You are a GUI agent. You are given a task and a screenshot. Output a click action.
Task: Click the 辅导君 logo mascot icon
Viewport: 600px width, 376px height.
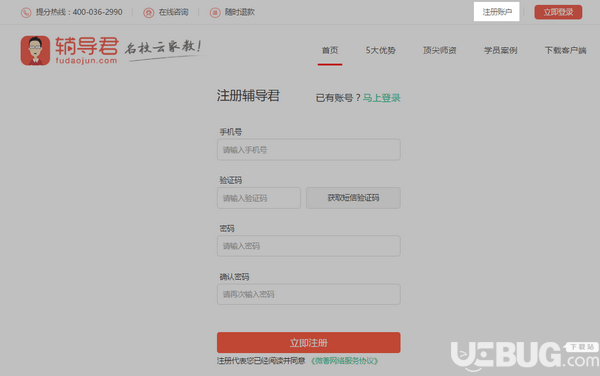[35, 50]
